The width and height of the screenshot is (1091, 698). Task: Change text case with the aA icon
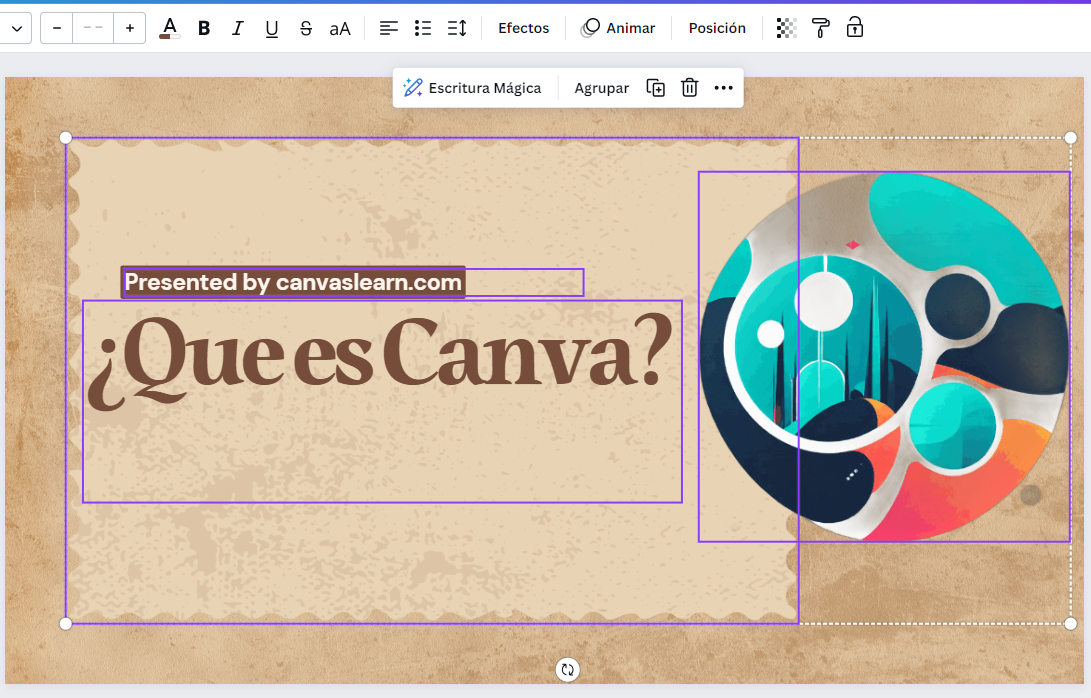[x=340, y=28]
